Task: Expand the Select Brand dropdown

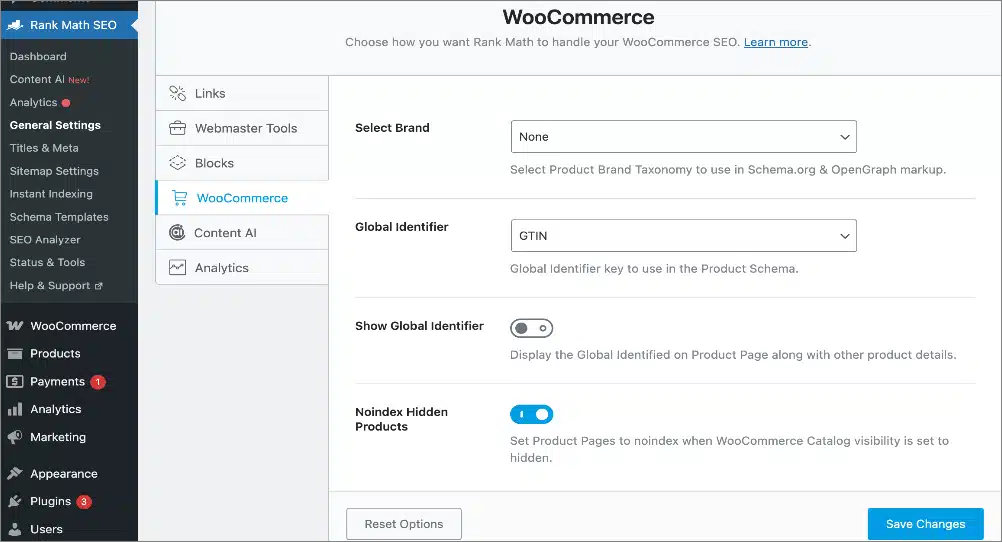Action: click(x=683, y=137)
